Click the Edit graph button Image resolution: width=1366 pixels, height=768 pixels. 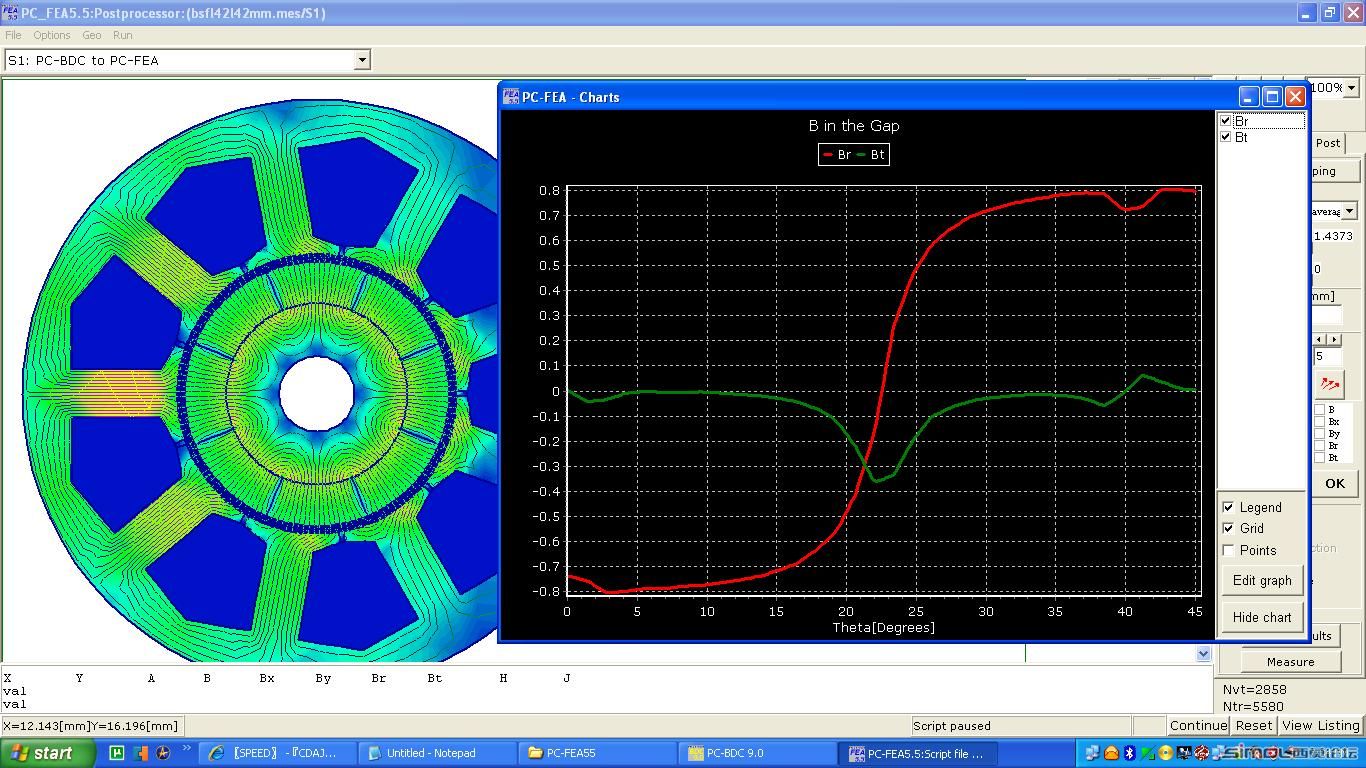coord(1262,580)
